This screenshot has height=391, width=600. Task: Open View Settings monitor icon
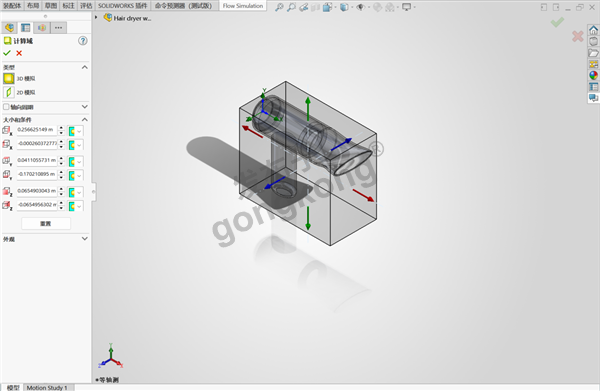click(406, 7)
